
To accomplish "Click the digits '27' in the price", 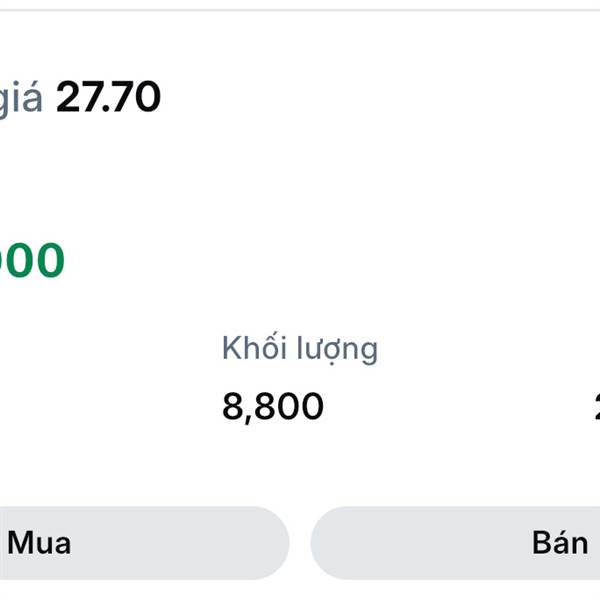I will coord(75,98).
